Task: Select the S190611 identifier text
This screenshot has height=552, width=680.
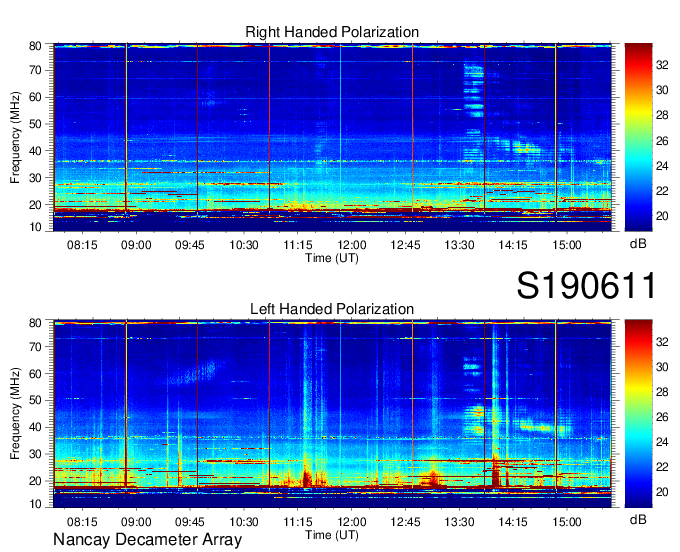Action: (586, 286)
